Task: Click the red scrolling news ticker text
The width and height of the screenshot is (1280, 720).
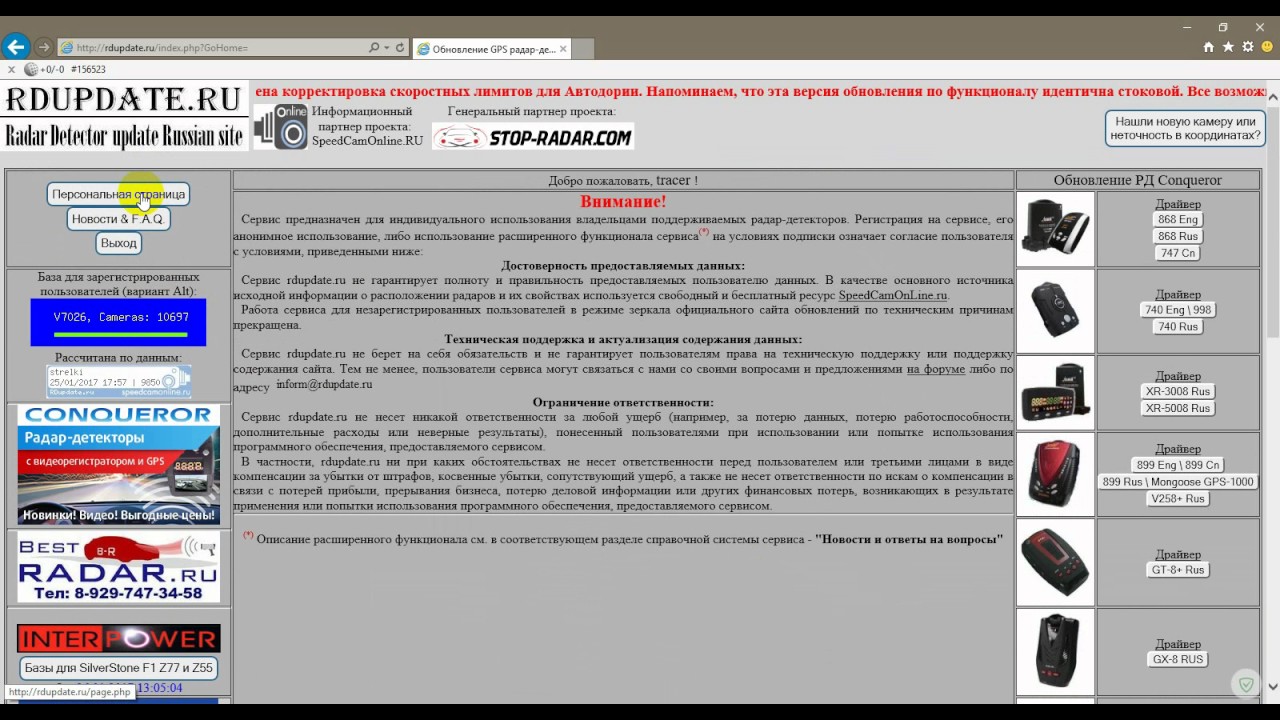Action: tap(760, 92)
